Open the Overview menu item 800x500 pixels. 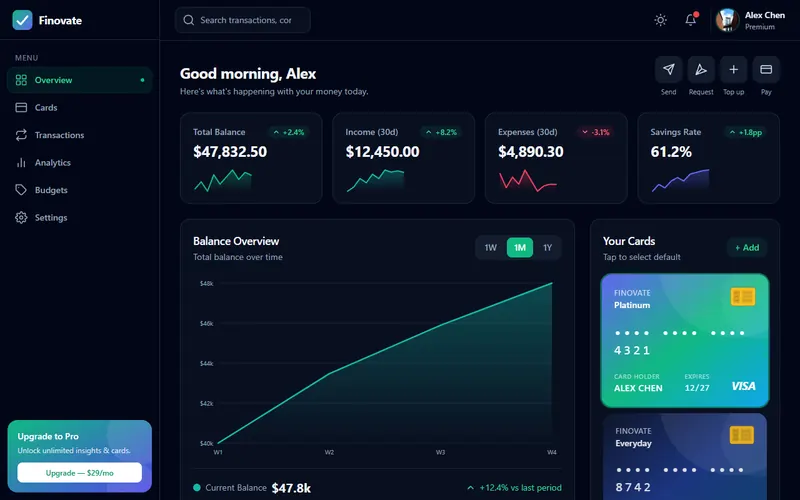point(80,80)
